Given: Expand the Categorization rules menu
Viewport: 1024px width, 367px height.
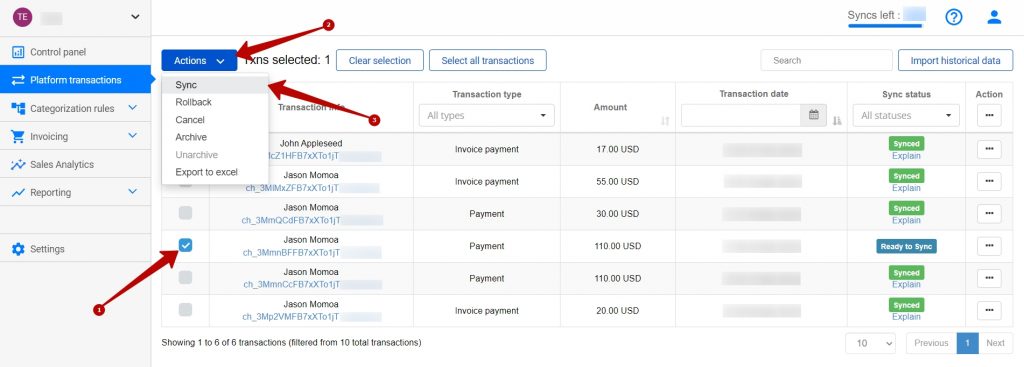Looking at the screenshot, I should pos(133,108).
